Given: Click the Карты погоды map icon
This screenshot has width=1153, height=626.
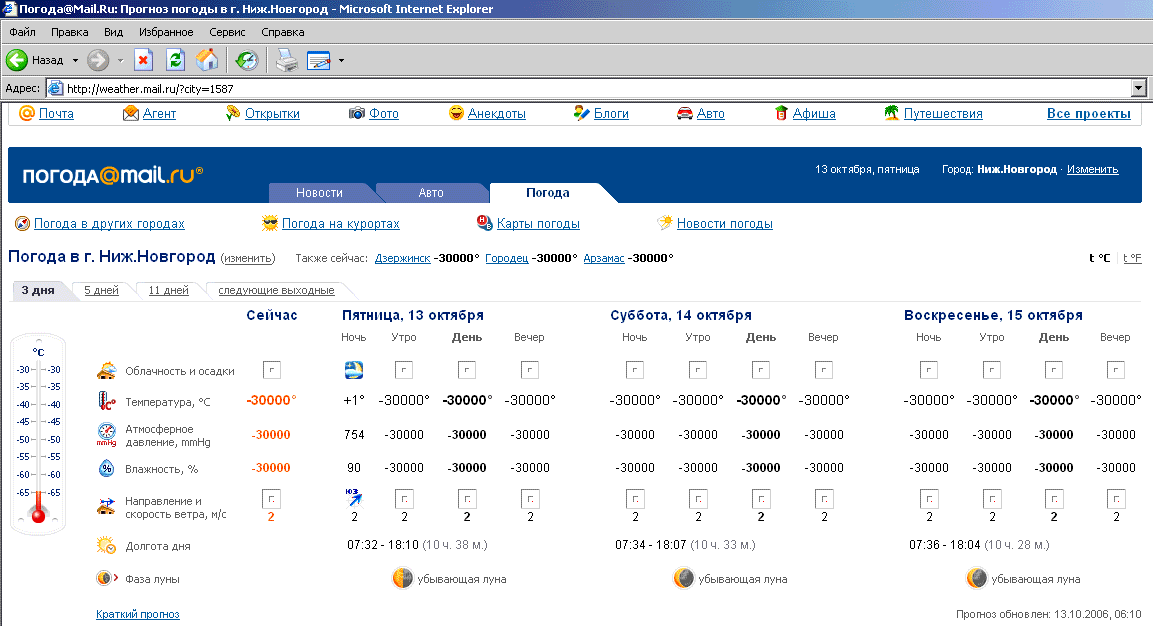Looking at the screenshot, I should [x=485, y=223].
